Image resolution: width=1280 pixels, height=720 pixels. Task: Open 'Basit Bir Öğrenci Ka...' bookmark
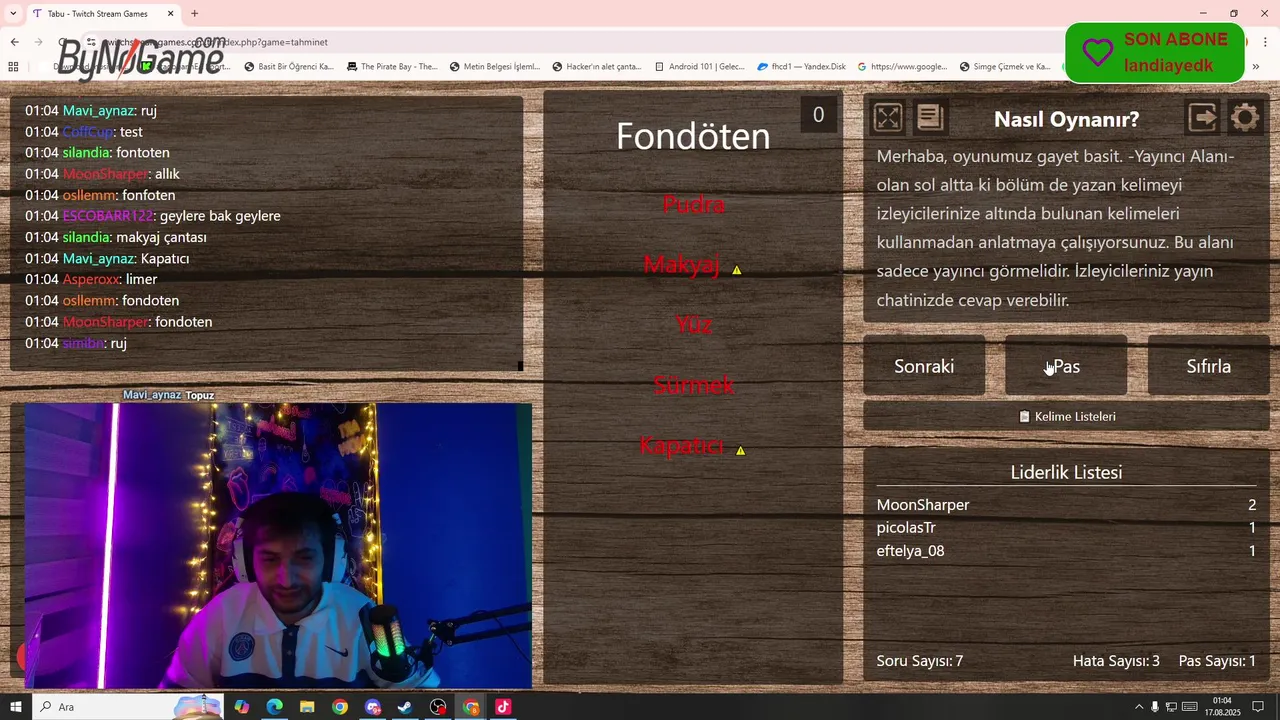(x=289, y=67)
